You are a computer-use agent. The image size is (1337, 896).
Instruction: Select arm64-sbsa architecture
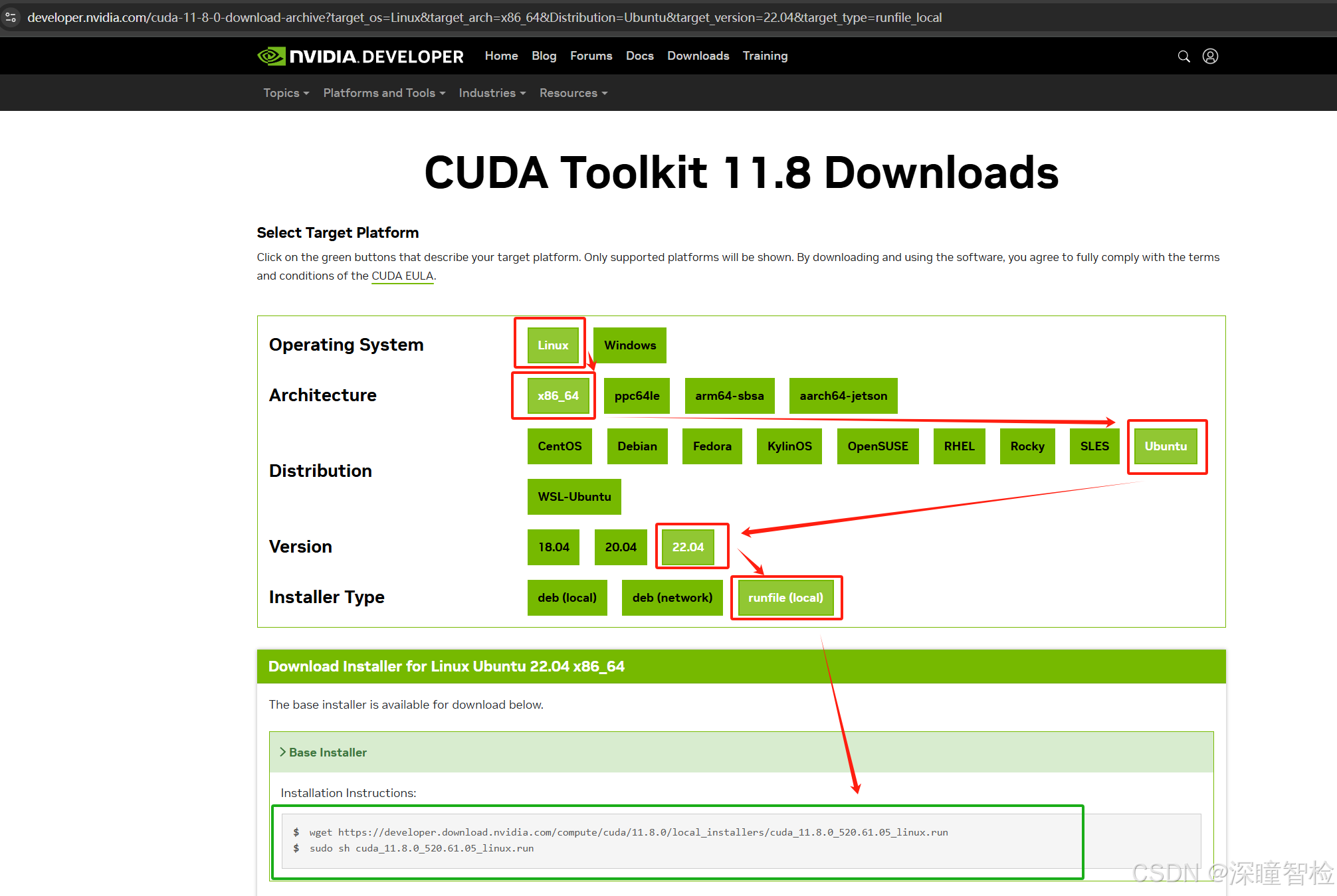730,396
